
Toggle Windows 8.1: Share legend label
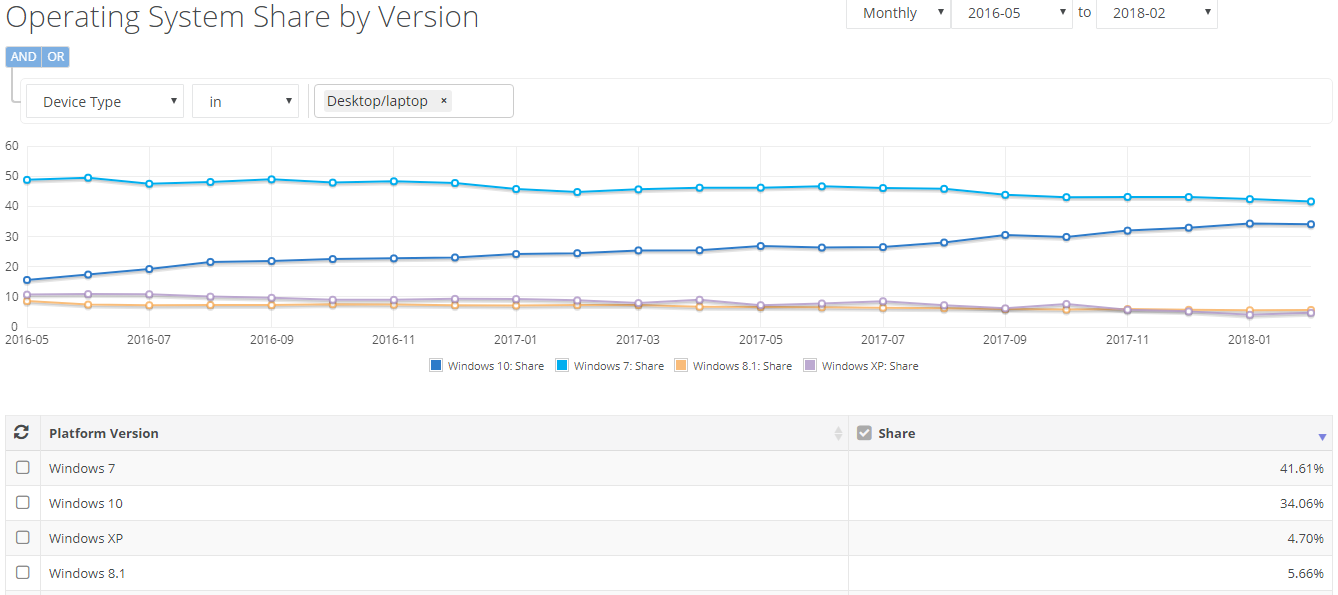tap(742, 366)
